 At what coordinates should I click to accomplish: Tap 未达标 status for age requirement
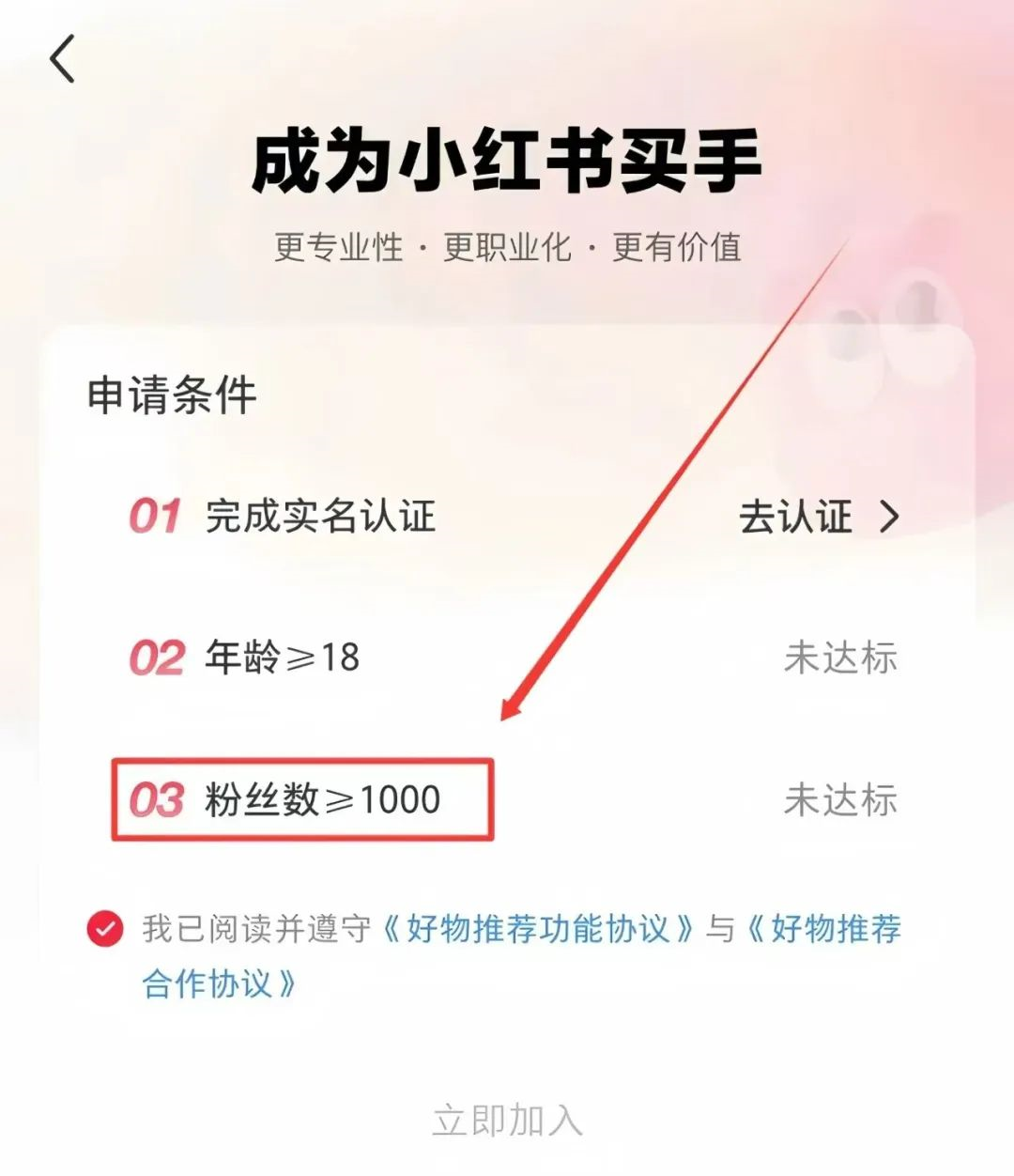[840, 658]
